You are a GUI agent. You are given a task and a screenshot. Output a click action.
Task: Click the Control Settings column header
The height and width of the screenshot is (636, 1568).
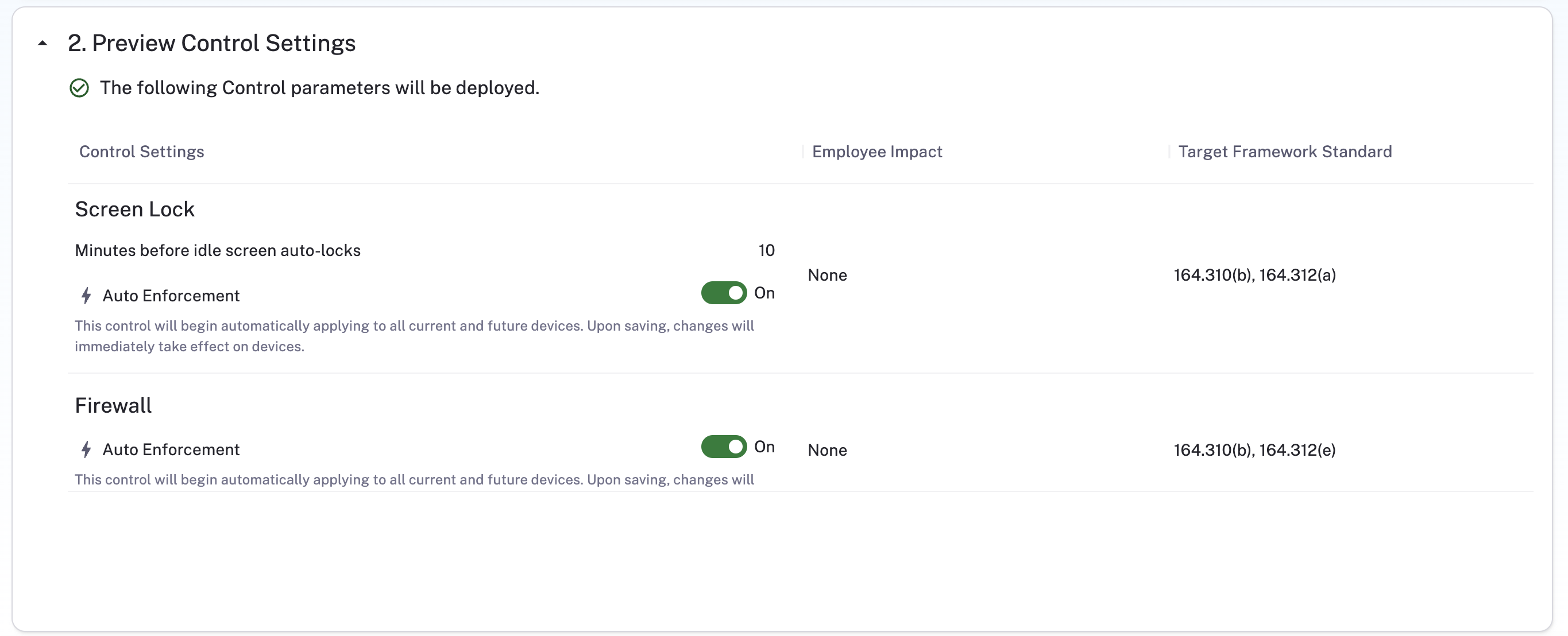141,152
